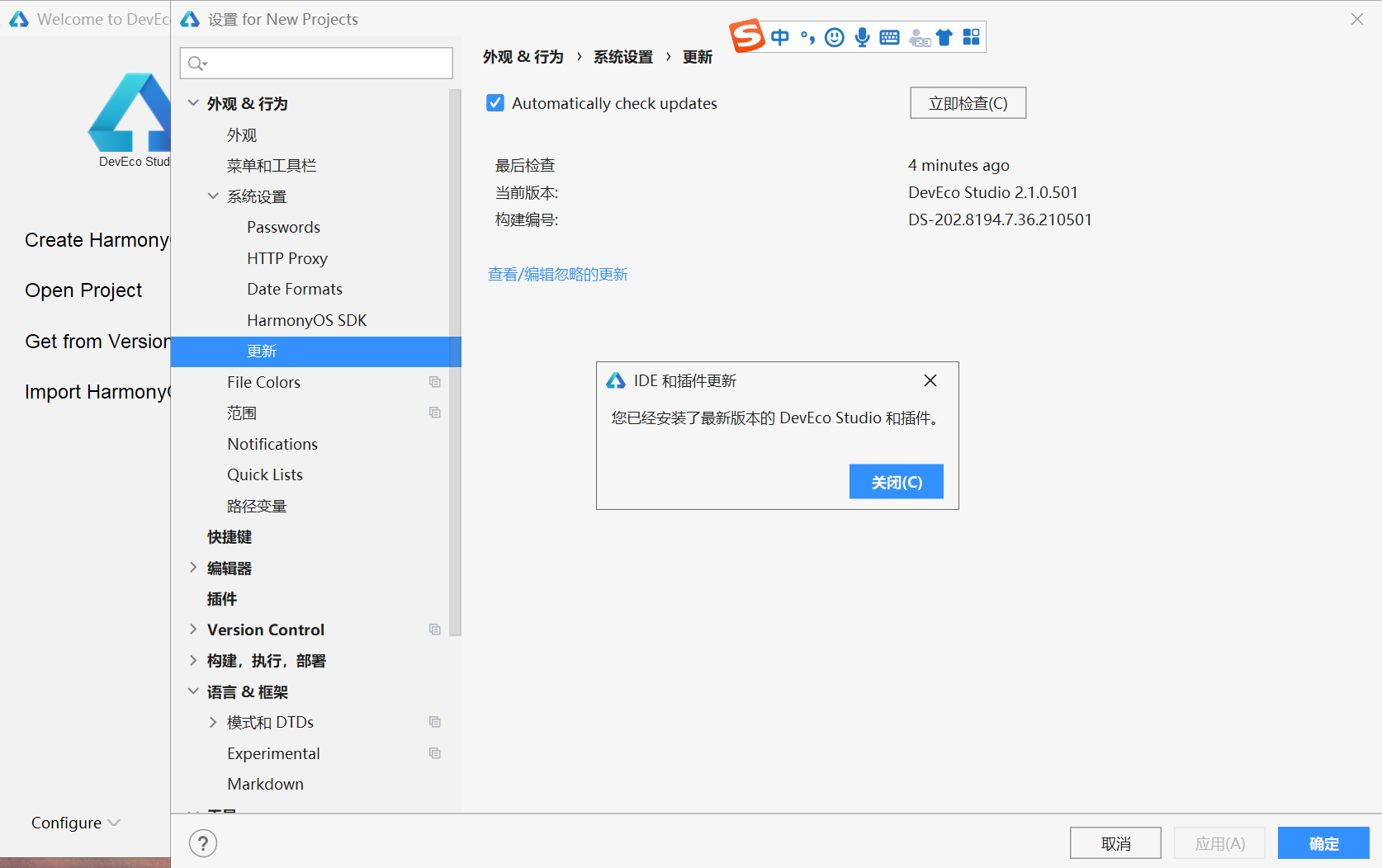Click the copy icon beside 模式和 DTDs
Viewport: 1382px width, 868px height.
tap(435, 722)
